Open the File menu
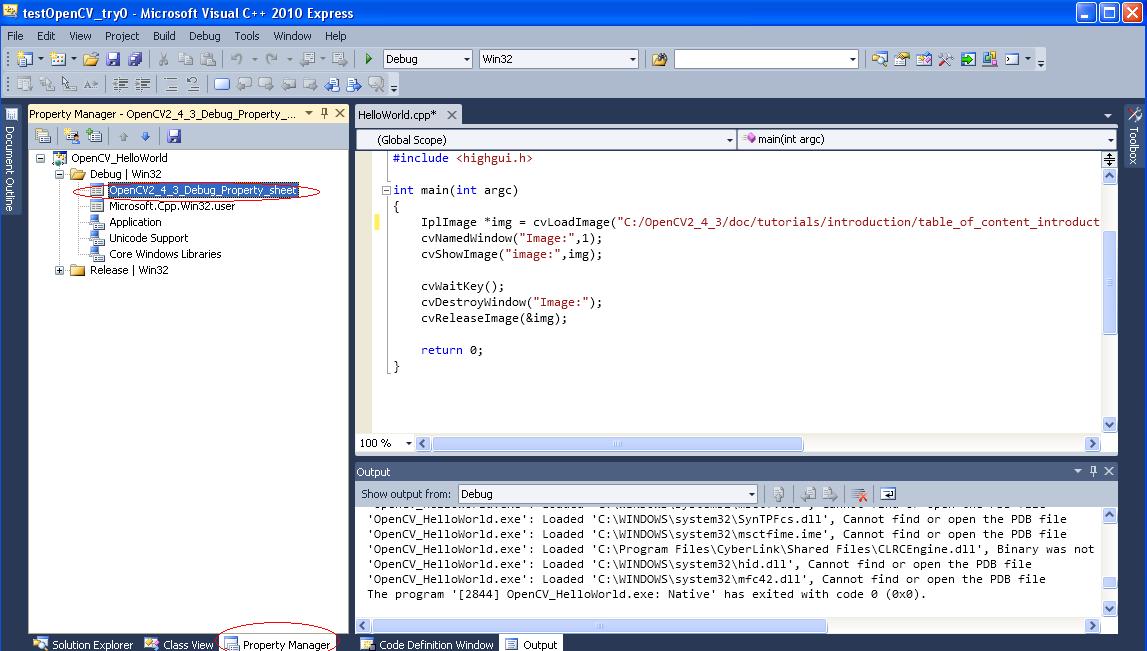This screenshot has height=651, width=1147. 15,36
